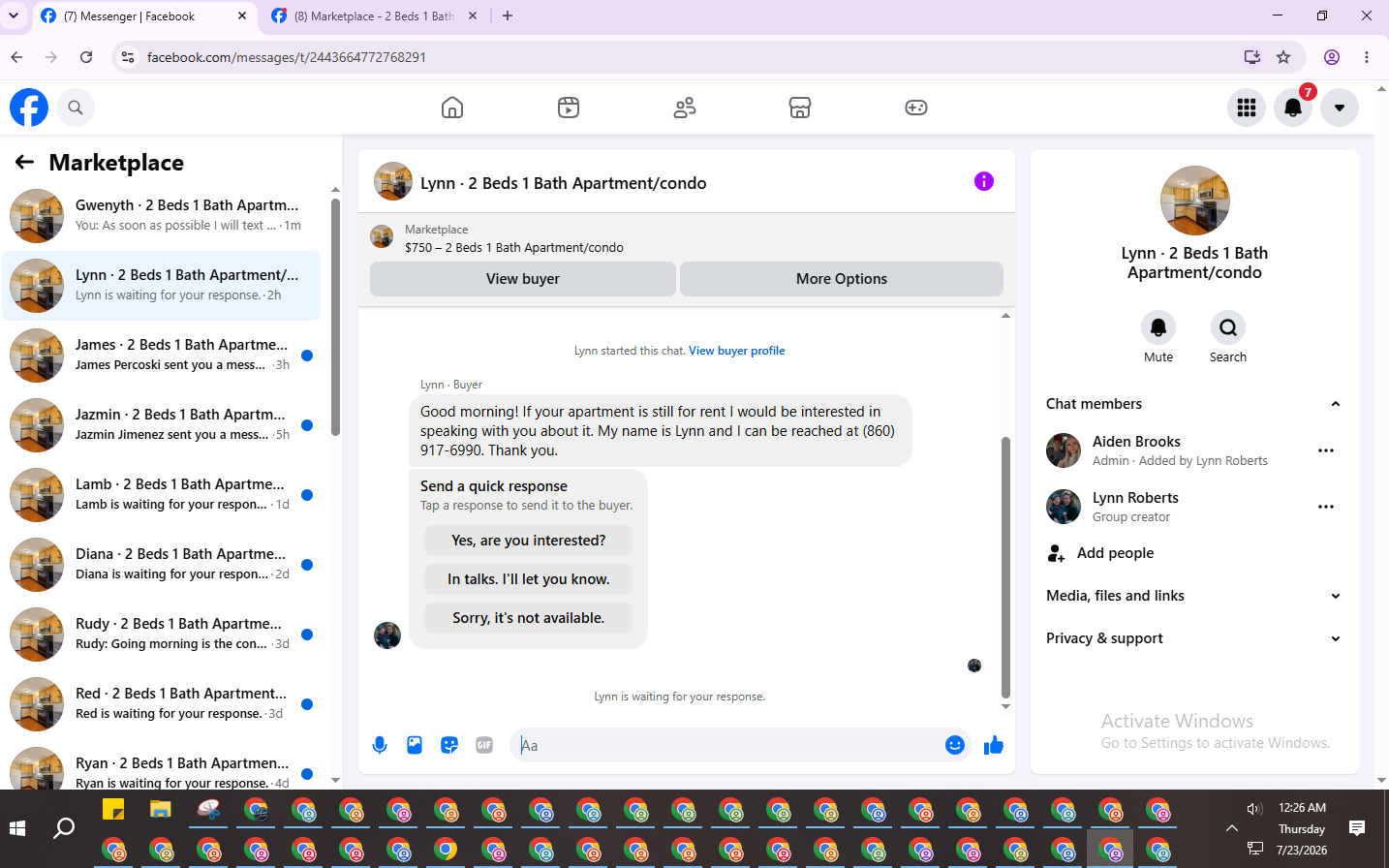
Task: Open Gwenyth conversation in Marketplace list
Action: click(162, 215)
